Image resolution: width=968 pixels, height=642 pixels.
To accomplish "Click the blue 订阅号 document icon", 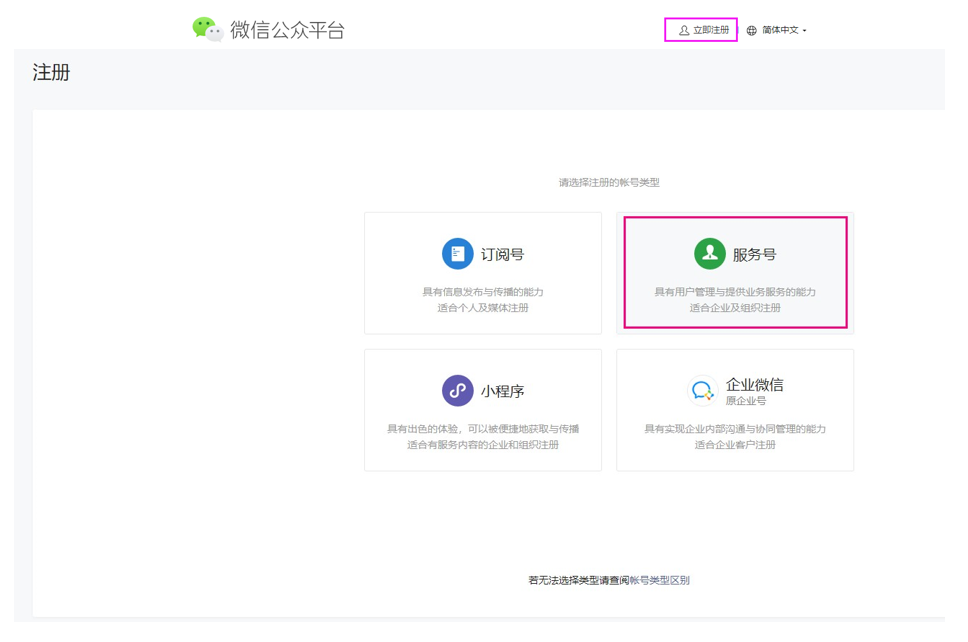I will pyautogui.click(x=457, y=254).
